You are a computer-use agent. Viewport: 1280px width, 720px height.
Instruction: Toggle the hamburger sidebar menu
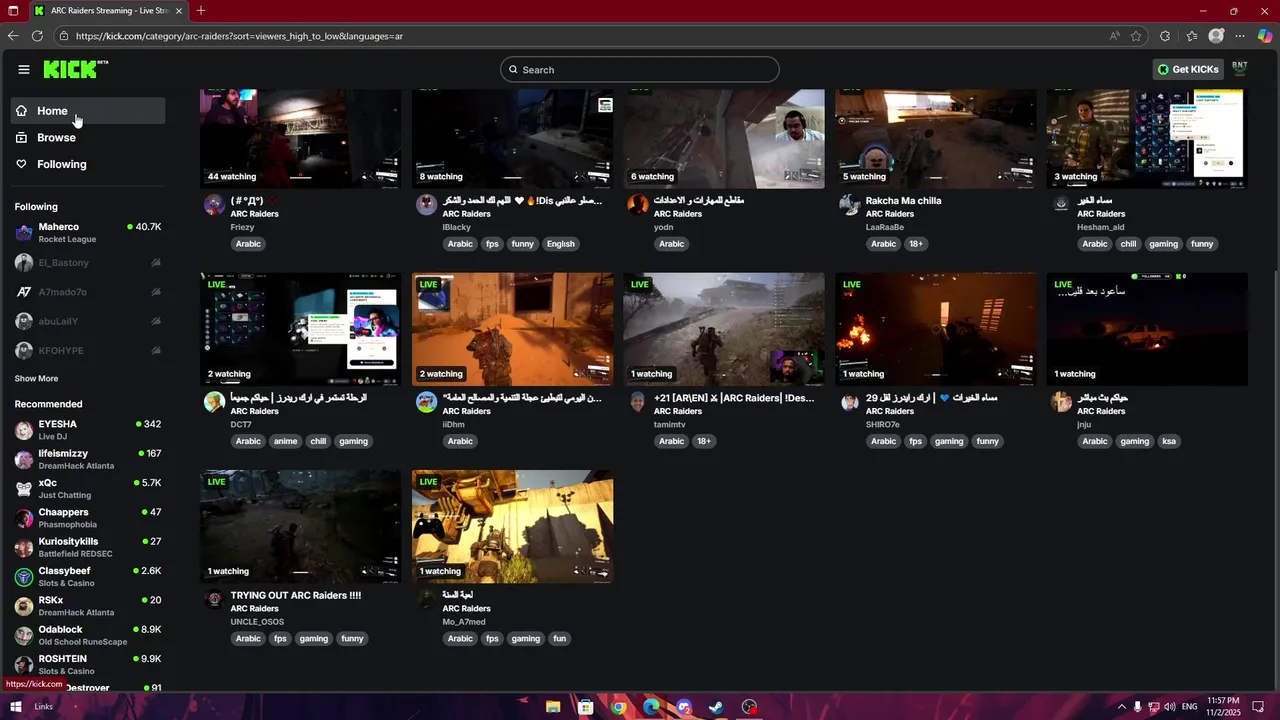point(24,69)
